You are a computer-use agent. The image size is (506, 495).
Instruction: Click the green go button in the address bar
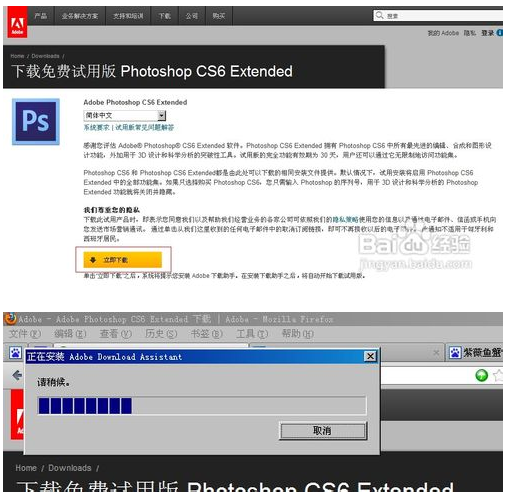pos(481,375)
